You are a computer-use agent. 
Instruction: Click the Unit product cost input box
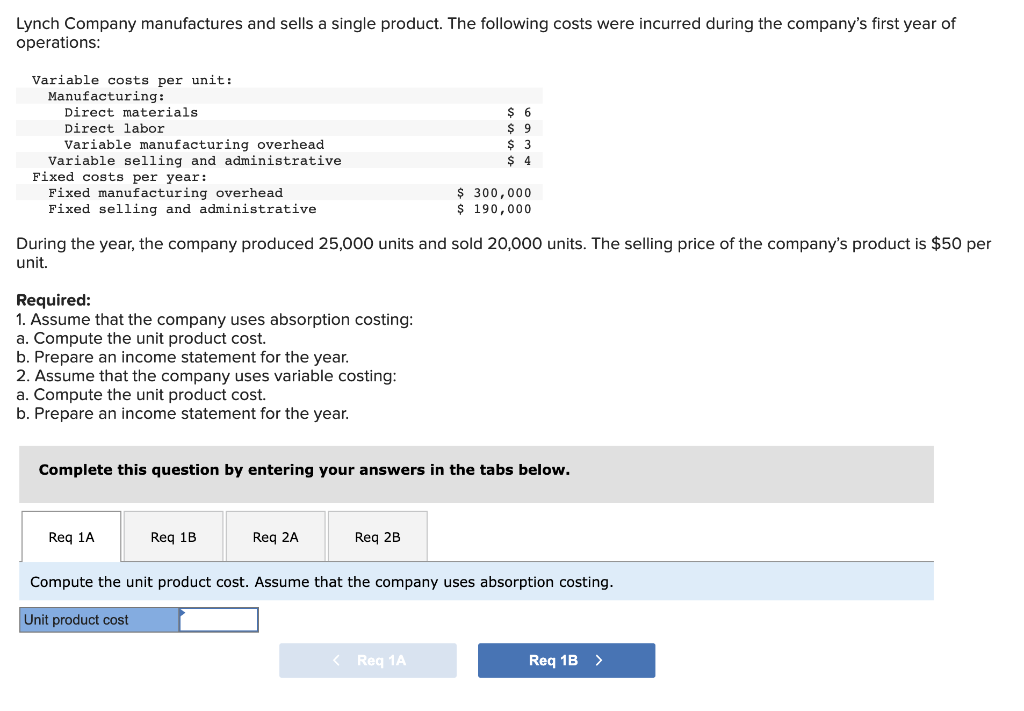click(x=219, y=620)
